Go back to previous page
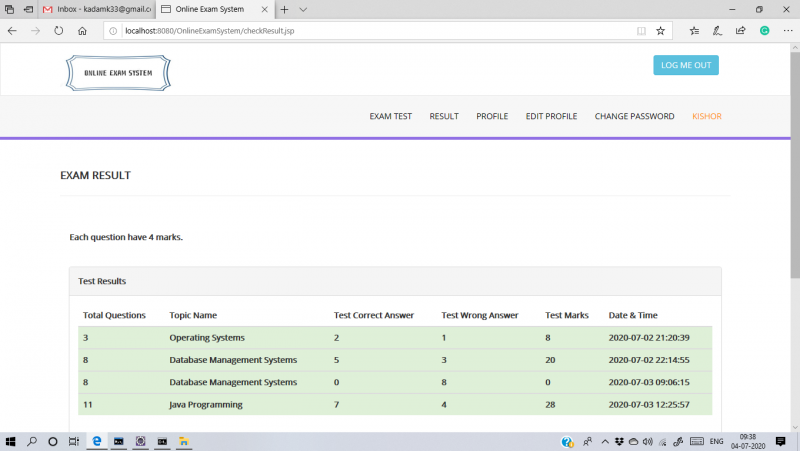 pyautogui.click(x=12, y=31)
